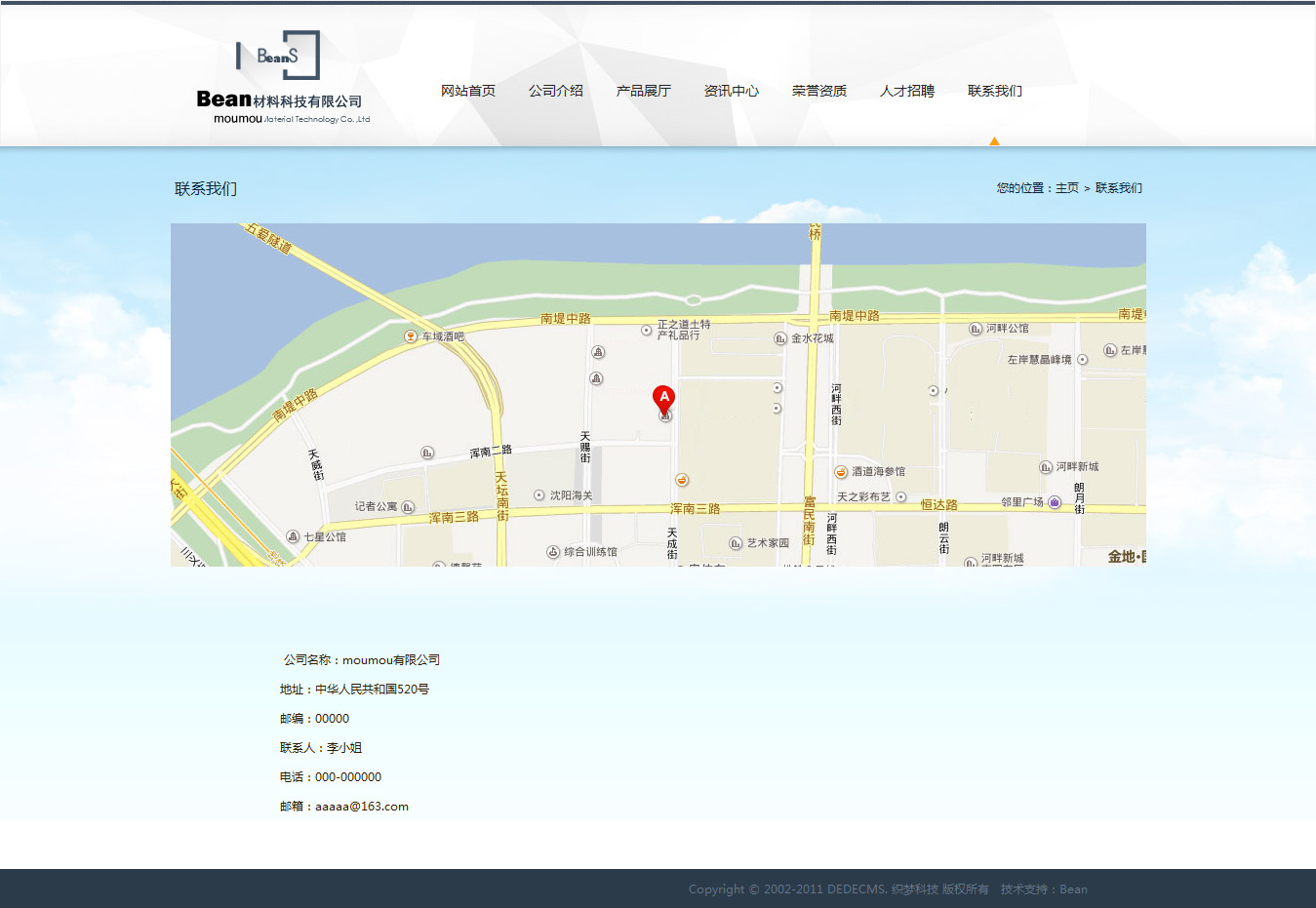Click the red A map marker
1316x908 pixels.
pos(663,399)
